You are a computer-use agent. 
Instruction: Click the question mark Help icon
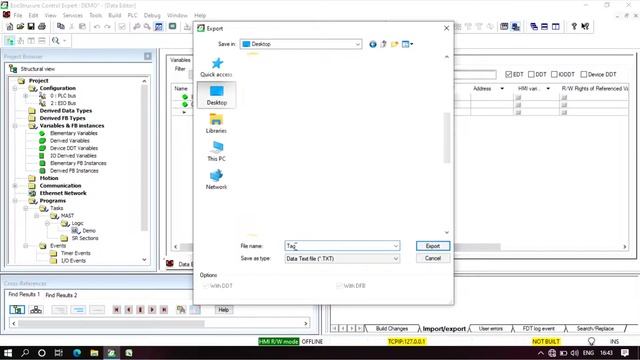click(574, 27)
